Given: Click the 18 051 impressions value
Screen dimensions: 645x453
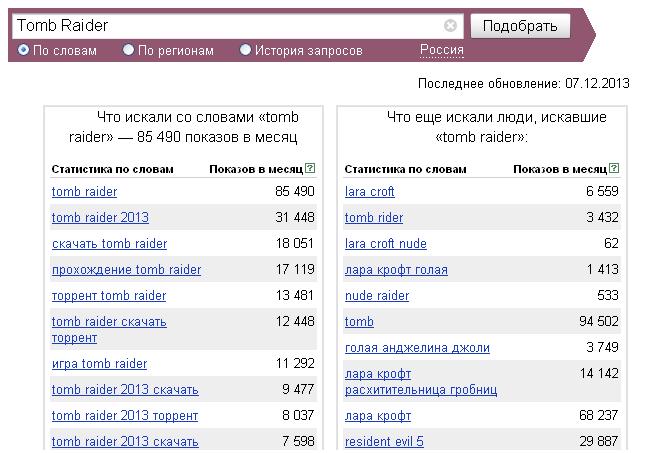Looking at the screenshot, I should pyautogui.click(x=295, y=243).
